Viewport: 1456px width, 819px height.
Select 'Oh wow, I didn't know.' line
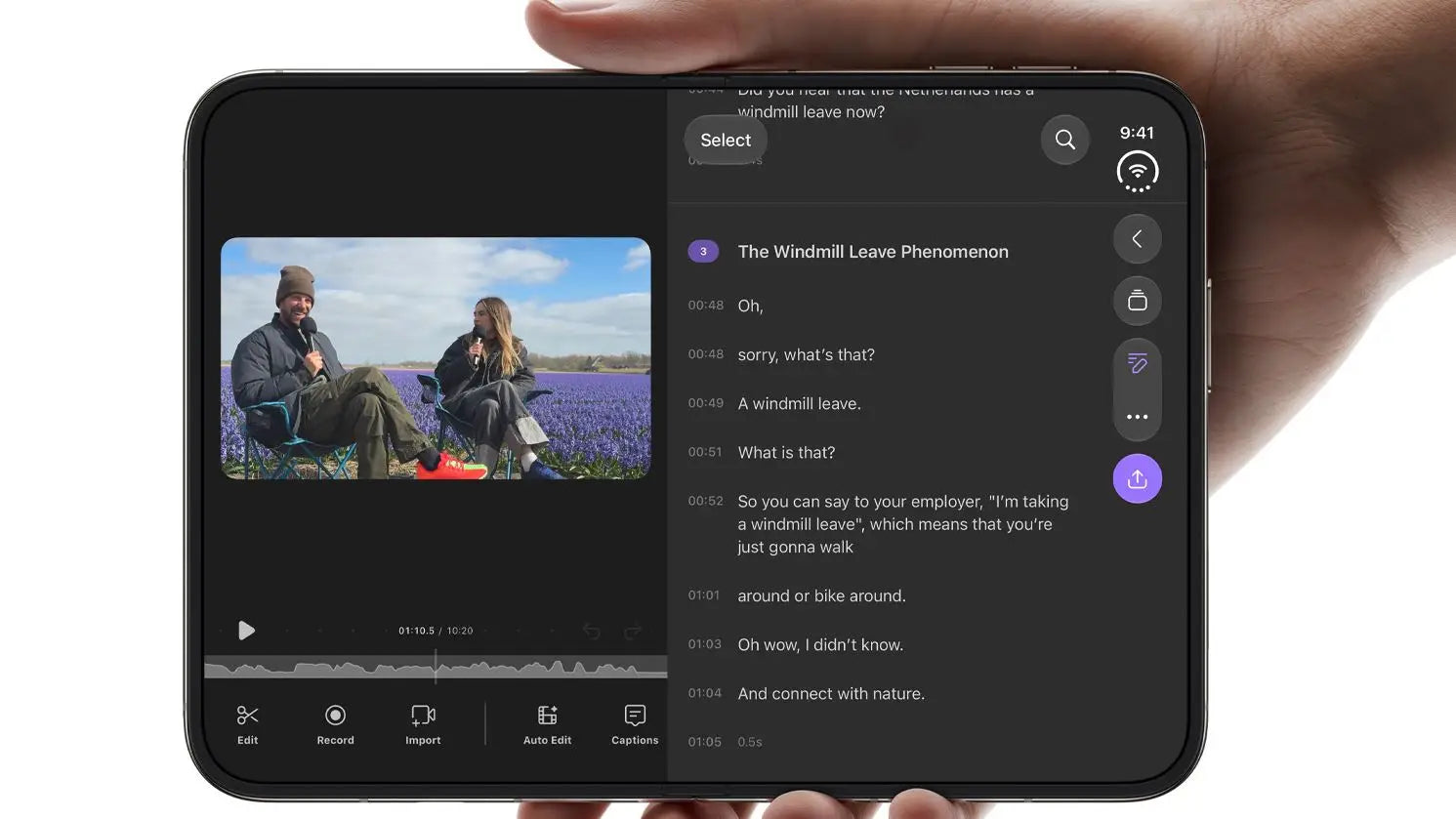(820, 644)
